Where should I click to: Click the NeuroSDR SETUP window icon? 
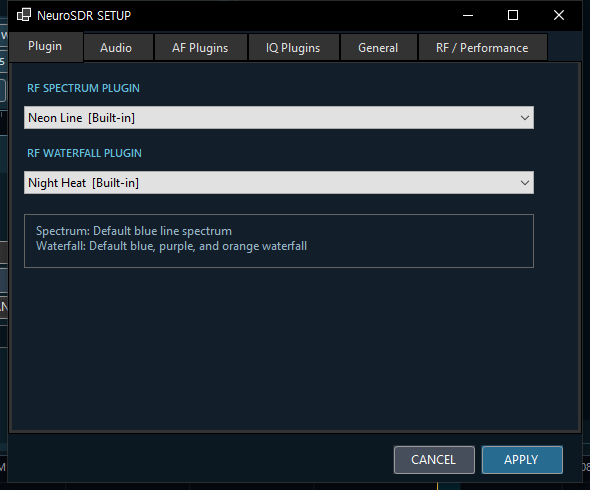click(x=24, y=15)
